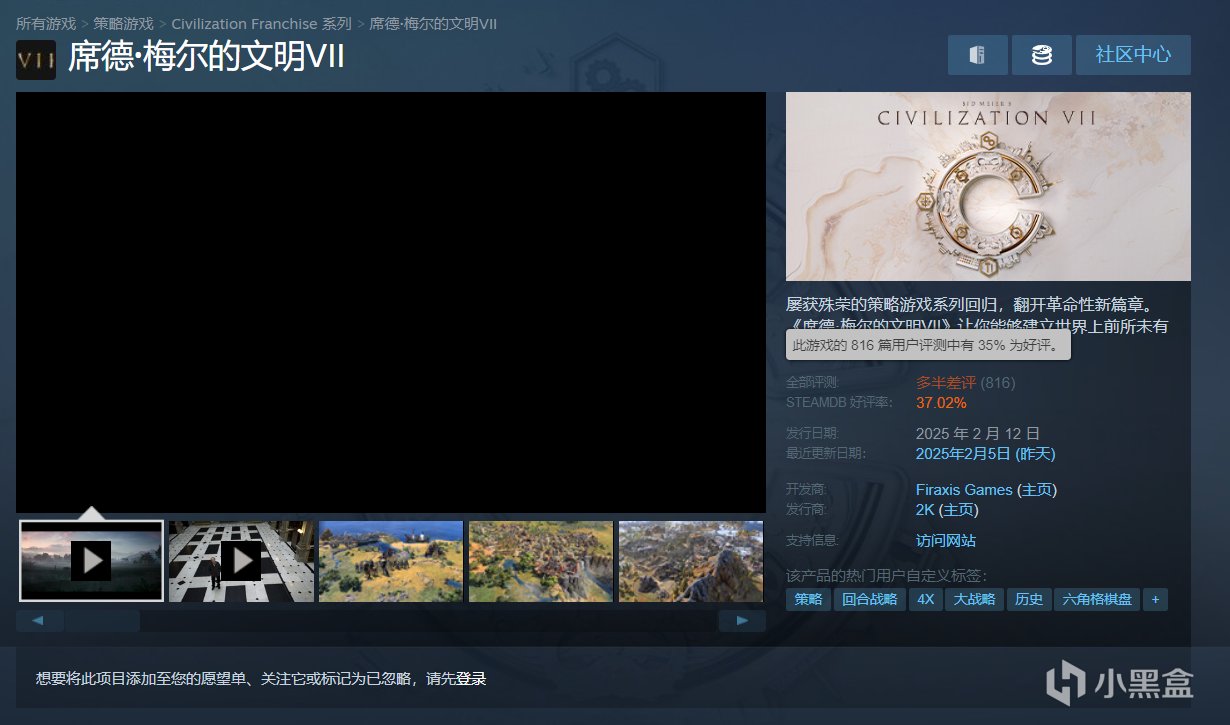The height and width of the screenshot is (725, 1230).
Task: Play the first trailer thumbnail
Action: pos(91,561)
